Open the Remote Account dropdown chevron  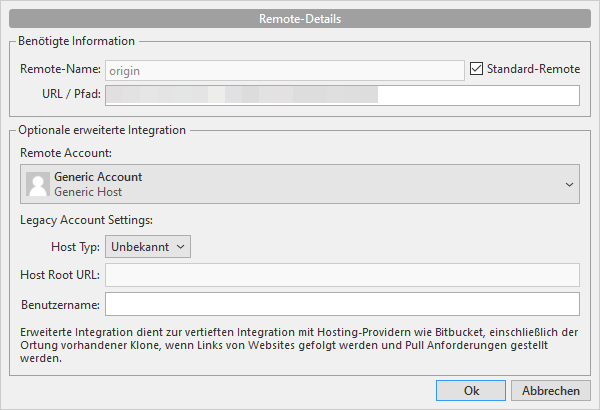569,185
